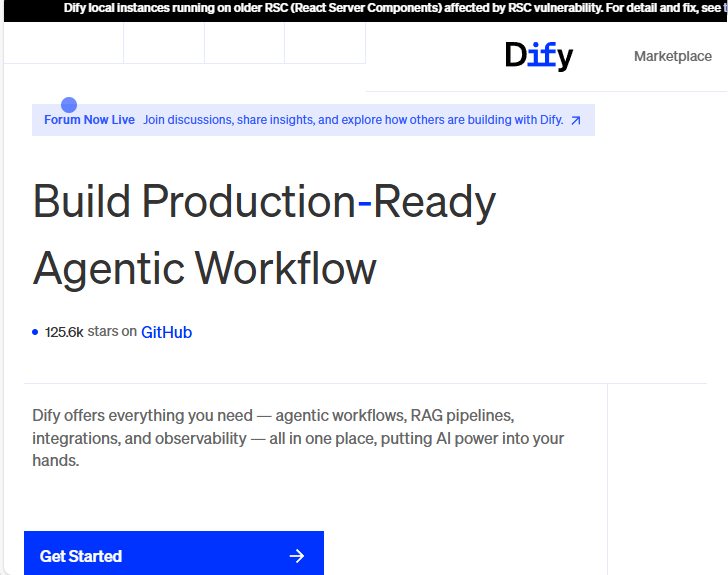The width and height of the screenshot is (728, 575).
Task: Click the Get Started button
Action: (x=174, y=555)
